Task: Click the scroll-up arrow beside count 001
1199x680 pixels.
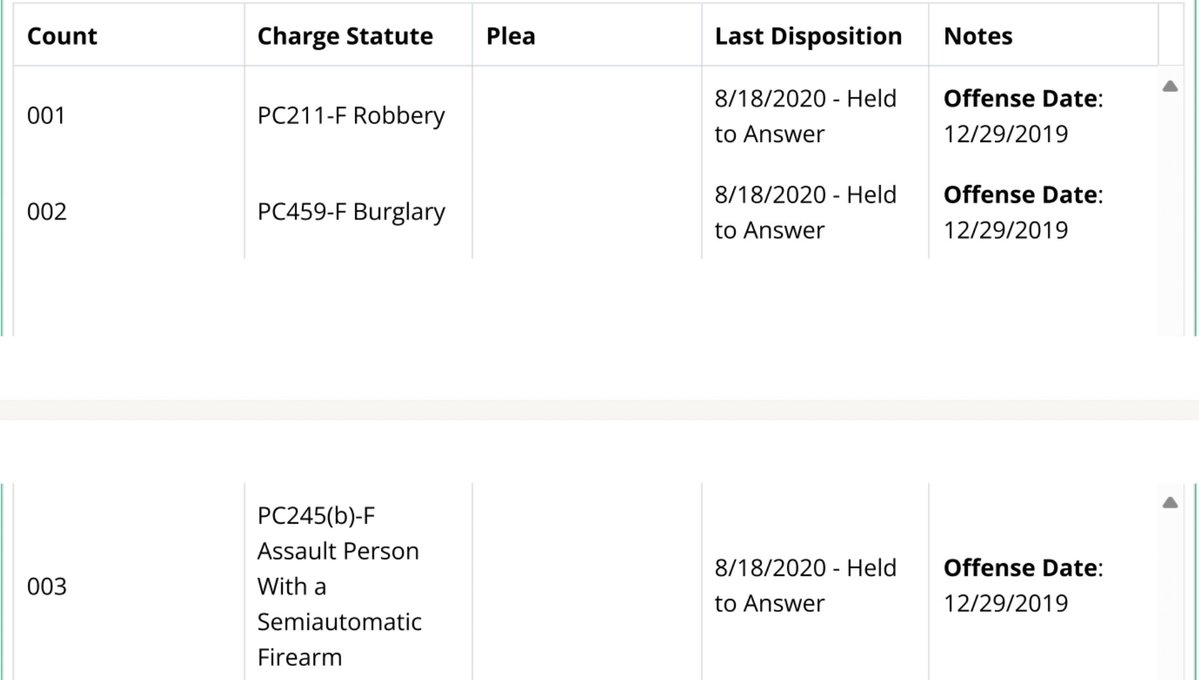Action: [1169, 87]
